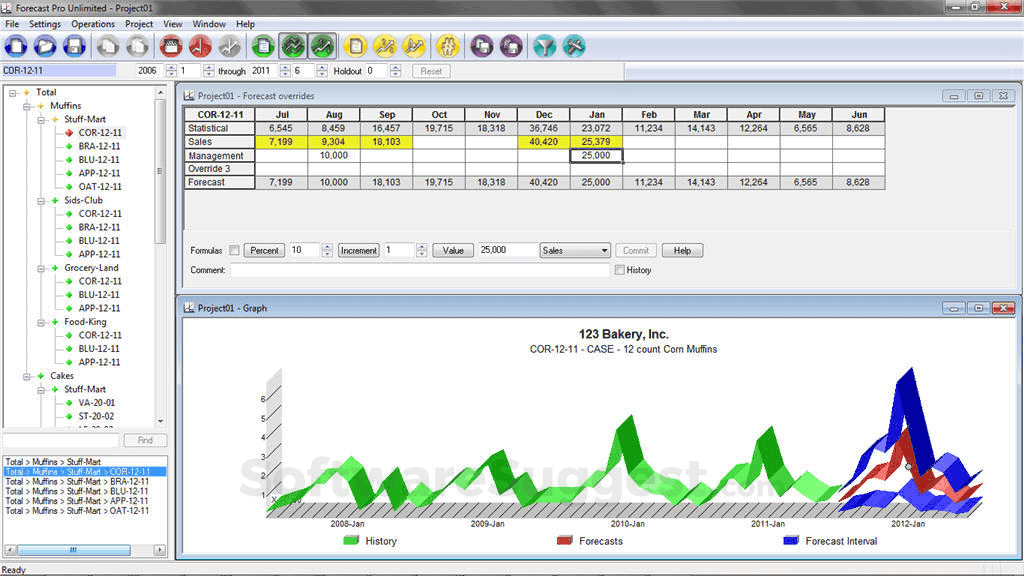Viewport: 1024px width, 576px height.
Task: Open the Operations menu
Action: tap(93, 23)
